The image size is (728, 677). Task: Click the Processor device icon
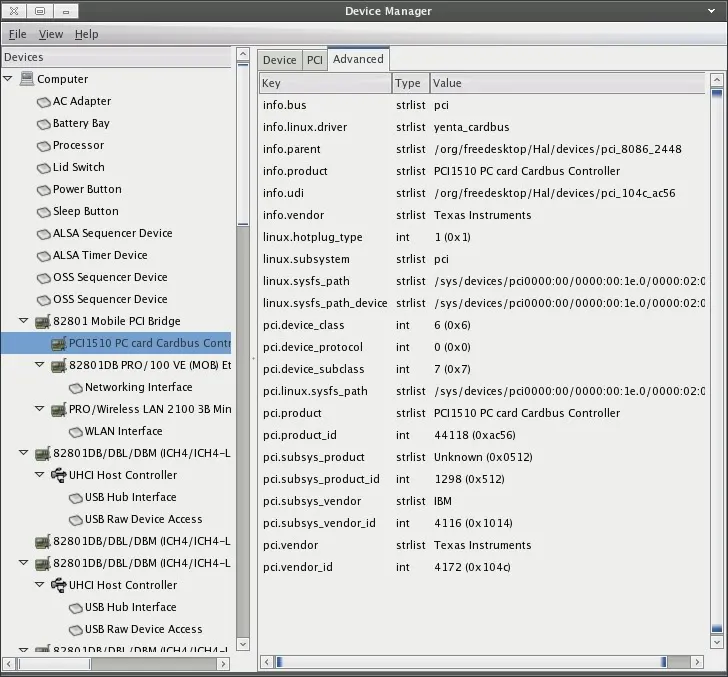[43, 146]
